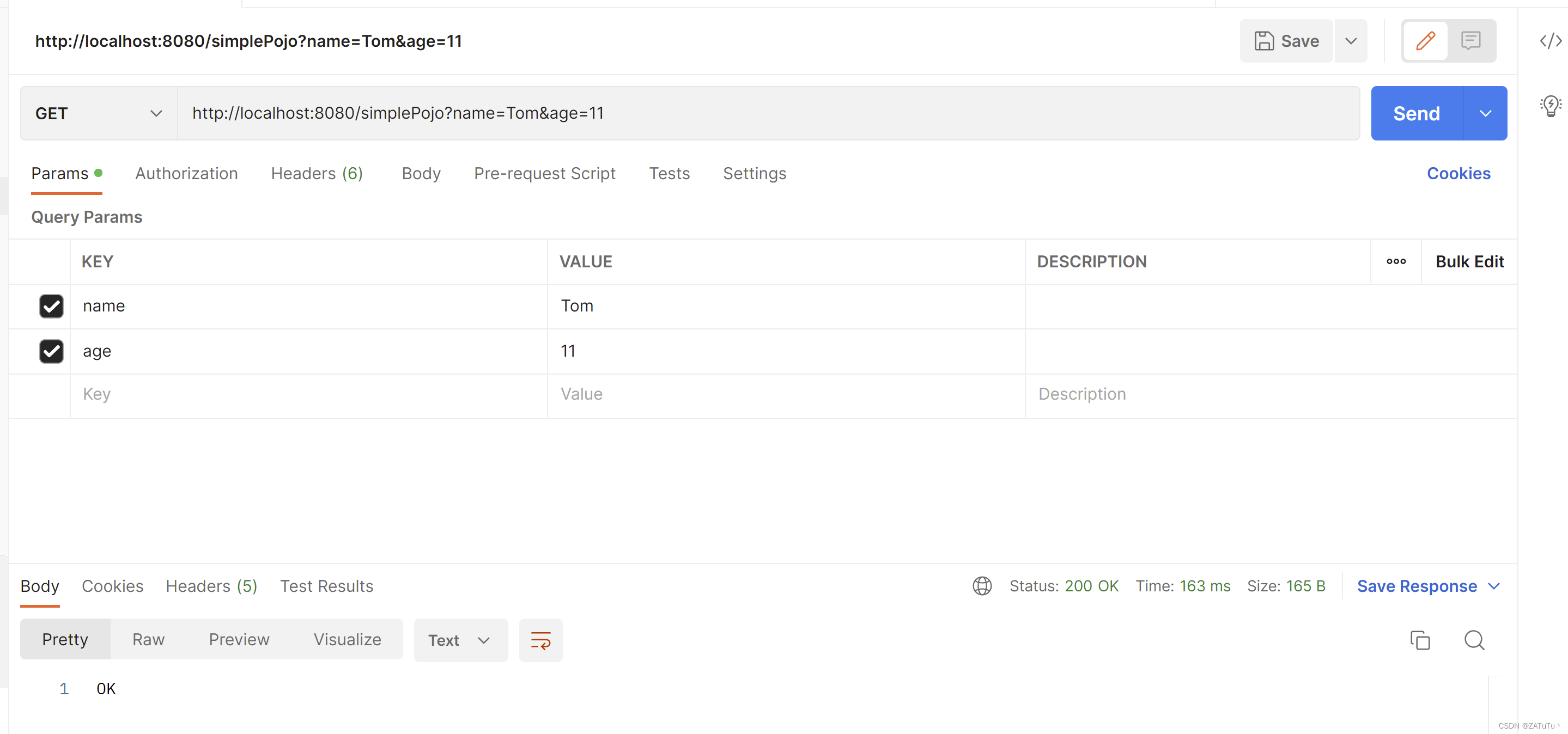Uncheck the age parameter checkbox
The image size is (1568, 734).
tap(51, 351)
